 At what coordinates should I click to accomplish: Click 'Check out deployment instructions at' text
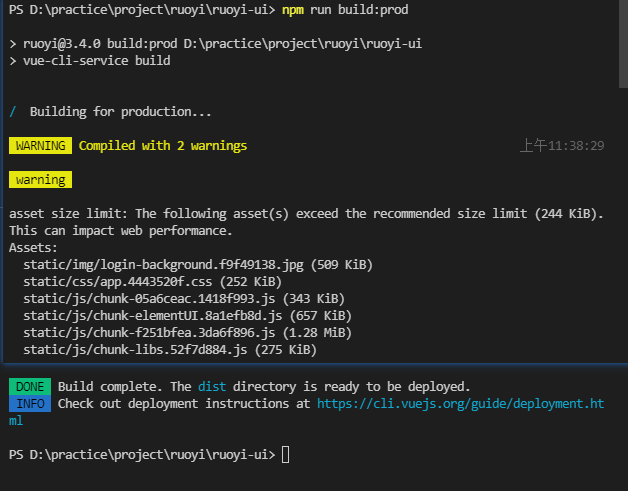184,404
